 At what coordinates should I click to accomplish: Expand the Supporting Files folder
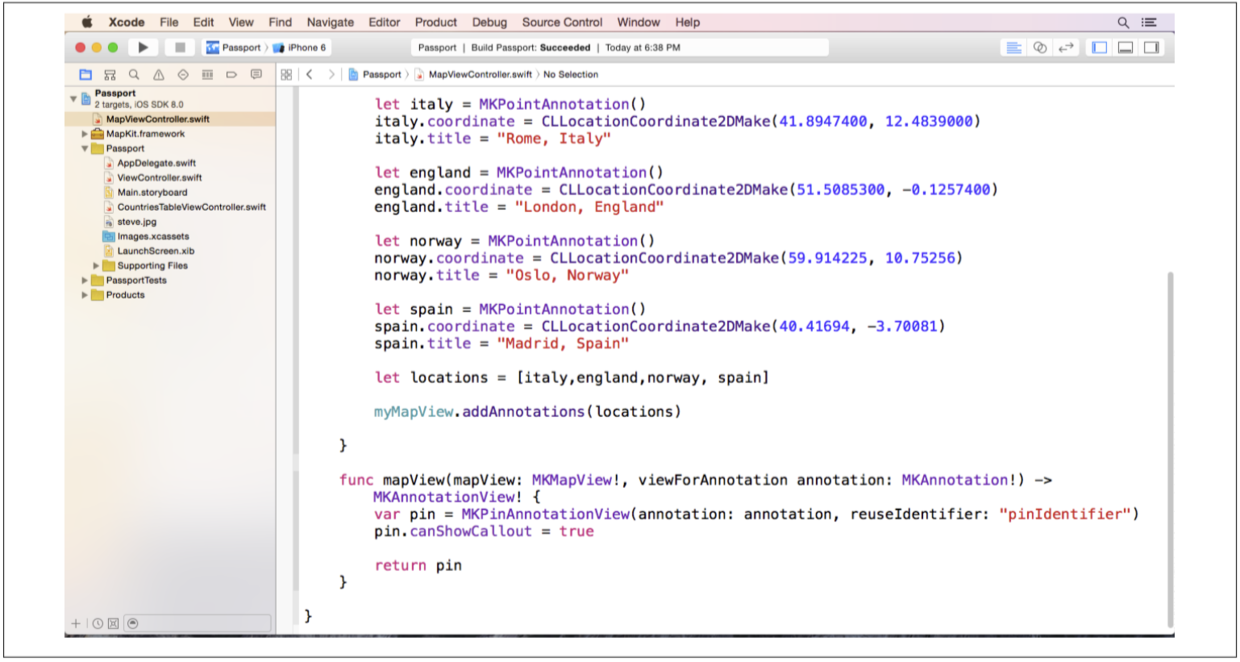point(97,266)
